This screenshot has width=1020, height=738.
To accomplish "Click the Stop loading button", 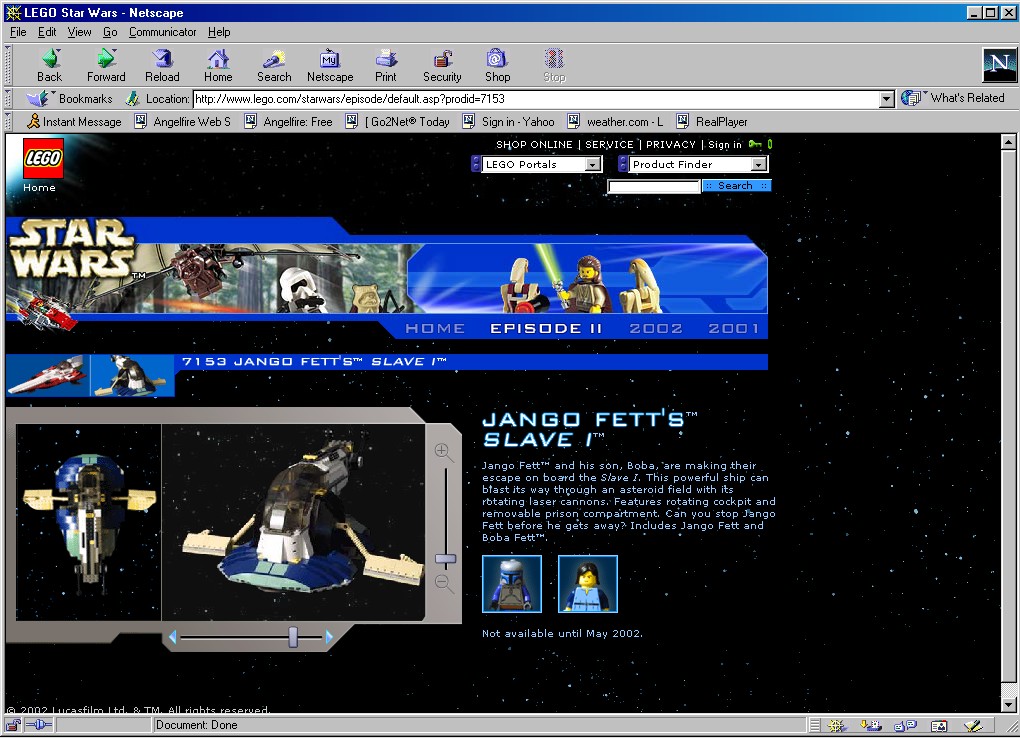I will [554, 66].
